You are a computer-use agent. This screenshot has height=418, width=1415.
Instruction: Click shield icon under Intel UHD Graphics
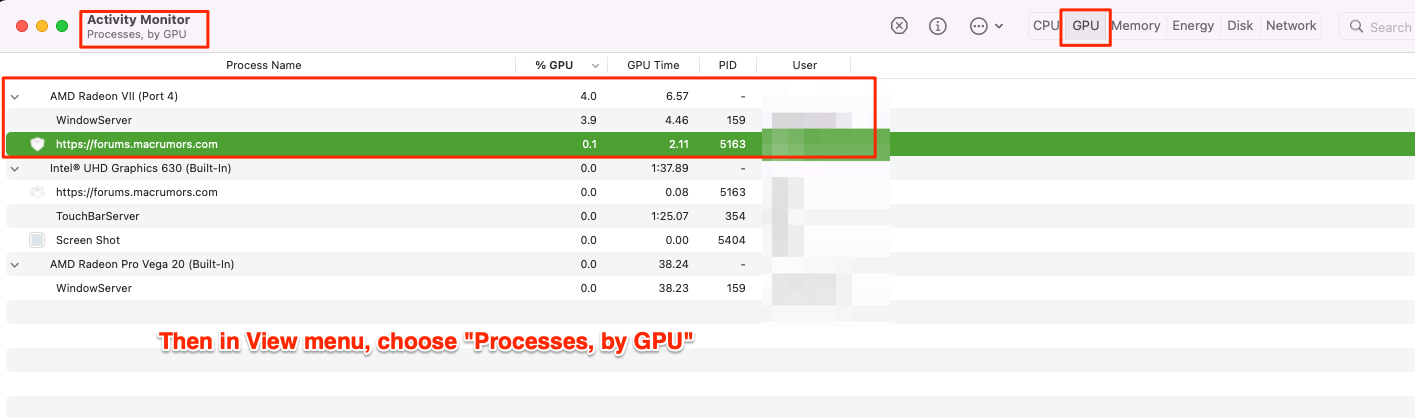37,192
